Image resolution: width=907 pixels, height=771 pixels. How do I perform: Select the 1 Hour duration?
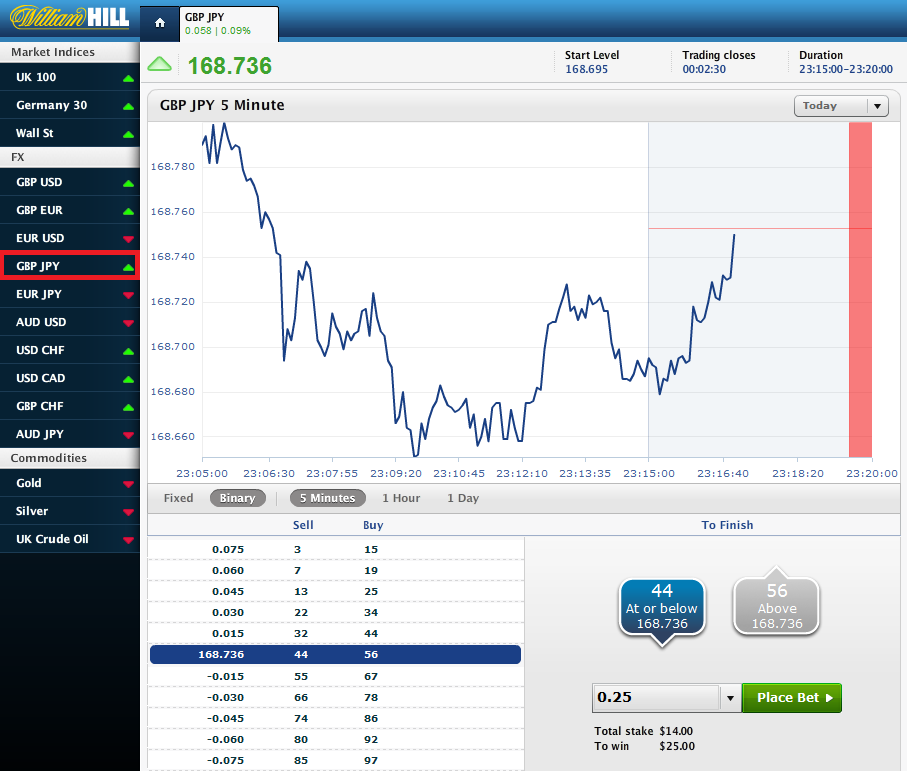pyautogui.click(x=401, y=498)
